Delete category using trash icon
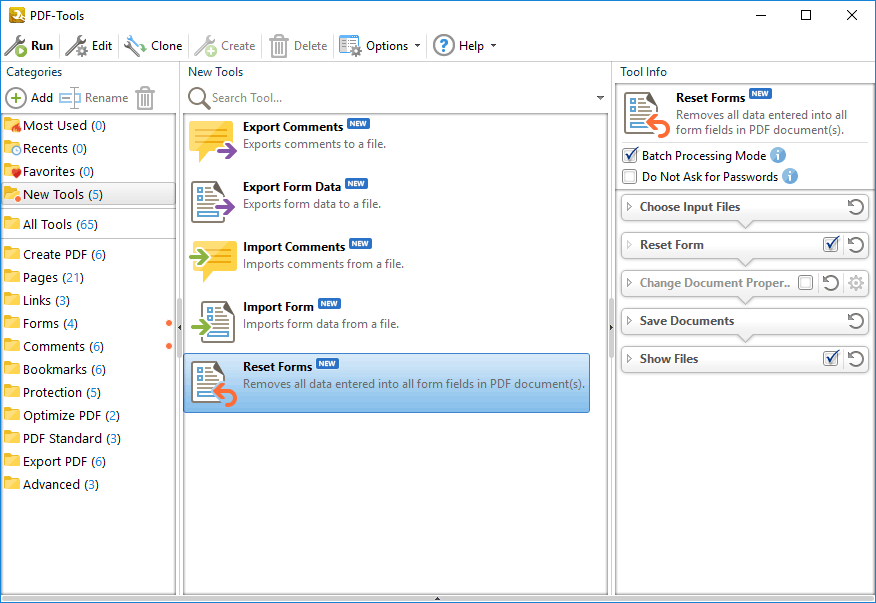The image size is (876, 603). point(145,98)
